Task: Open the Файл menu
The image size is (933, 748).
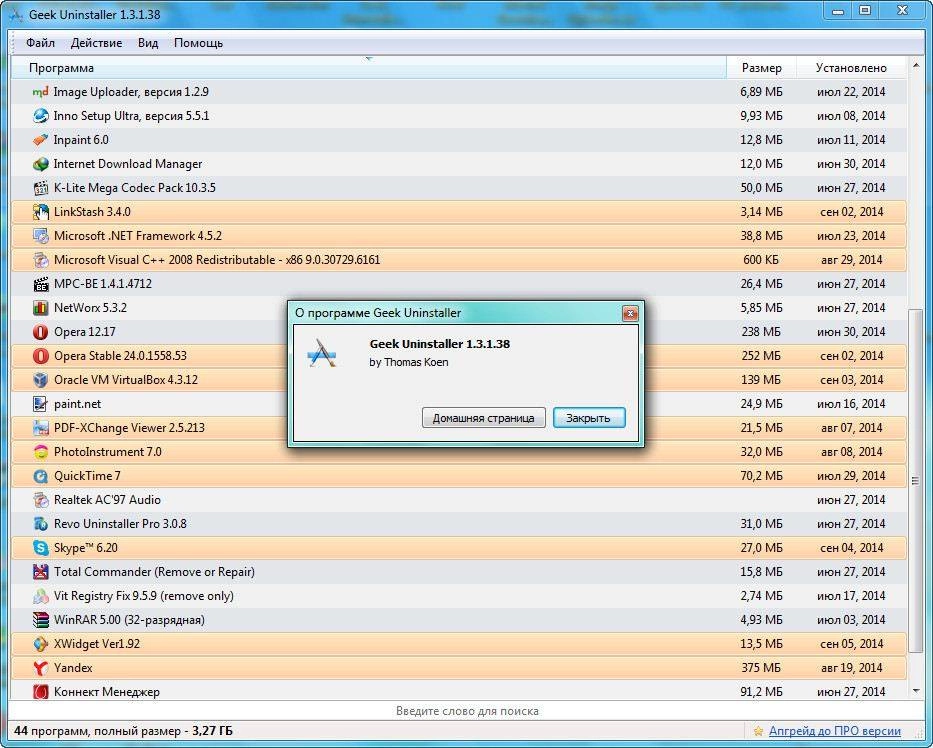Action: point(40,43)
